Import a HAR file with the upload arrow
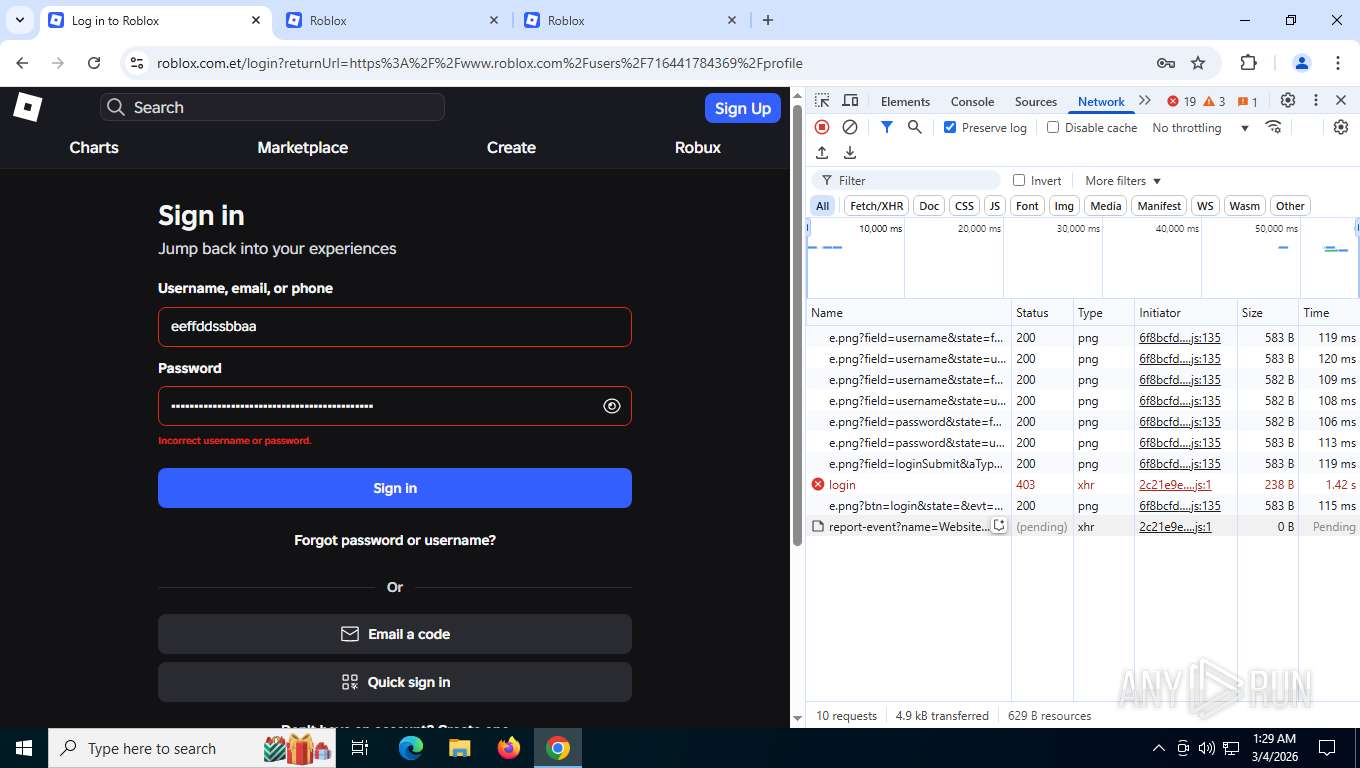This screenshot has height=768, width=1360. [822, 153]
